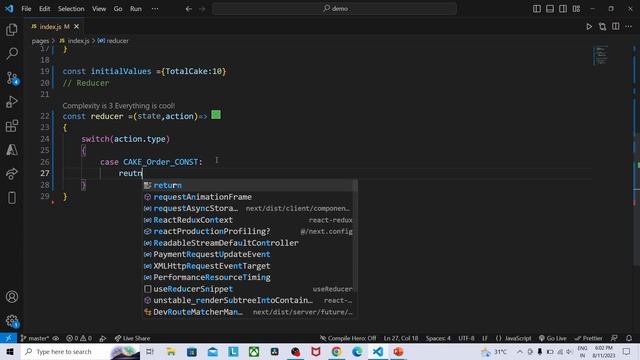Open the Azure view in activity bar
Viewport: 640px width, 360px height.
point(12,150)
